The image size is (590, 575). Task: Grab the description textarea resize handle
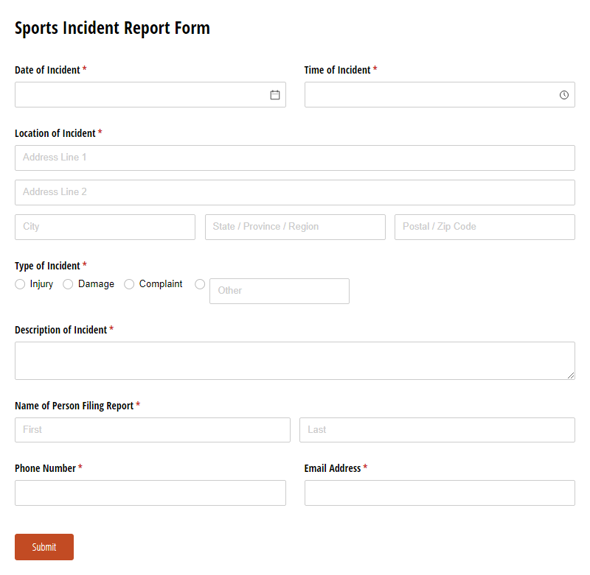coord(571,376)
